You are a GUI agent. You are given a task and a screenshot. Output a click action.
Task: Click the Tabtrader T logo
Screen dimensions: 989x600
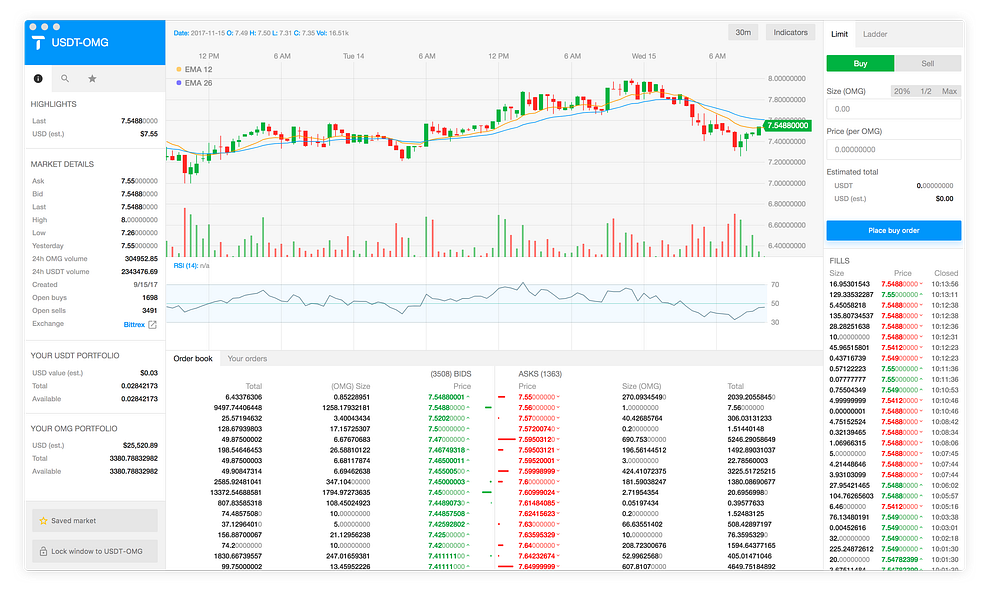pyautogui.click(x=38, y=42)
